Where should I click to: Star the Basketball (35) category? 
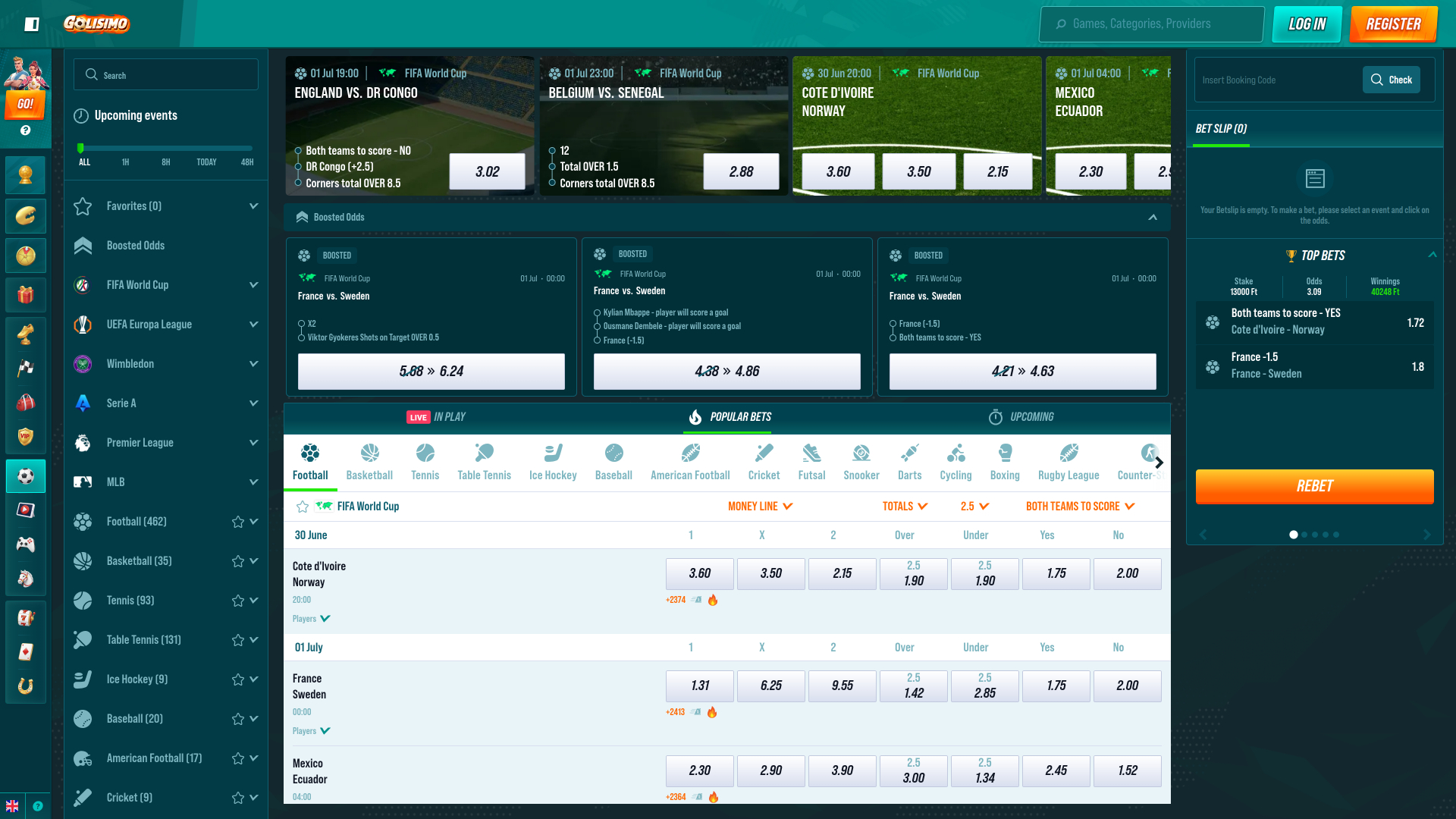238,561
